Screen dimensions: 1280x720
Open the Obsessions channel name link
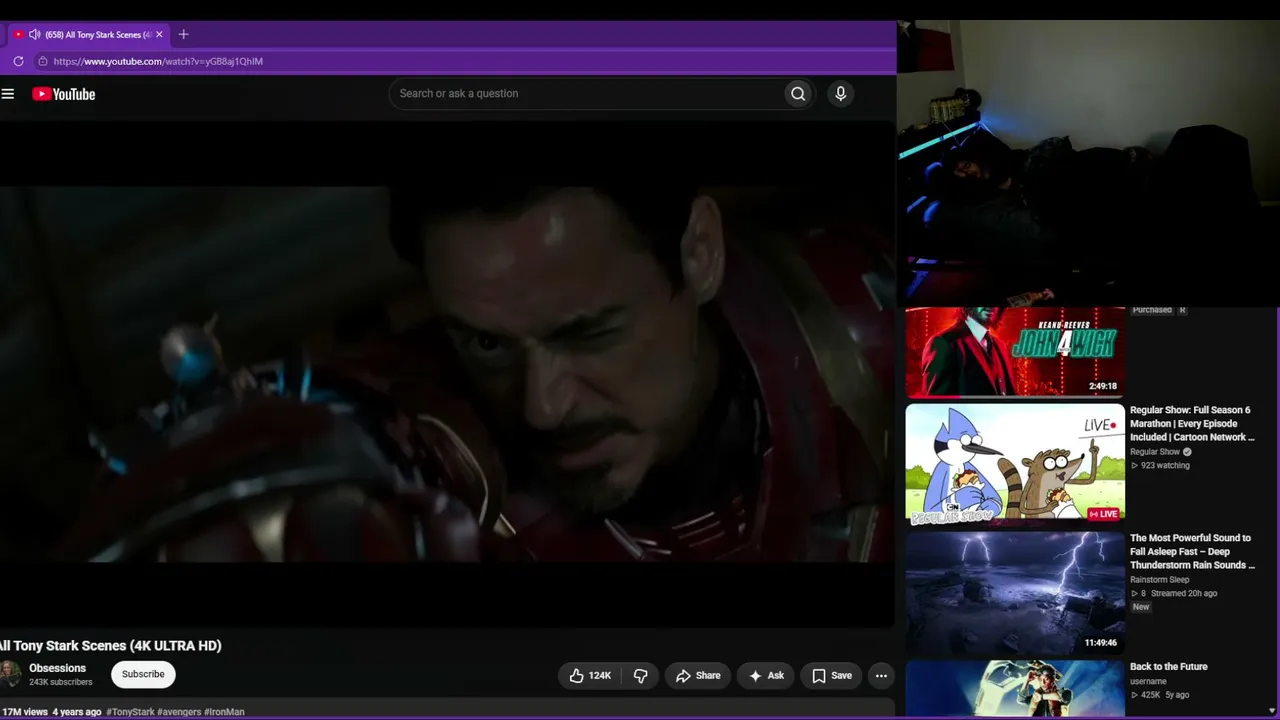[57, 668]
